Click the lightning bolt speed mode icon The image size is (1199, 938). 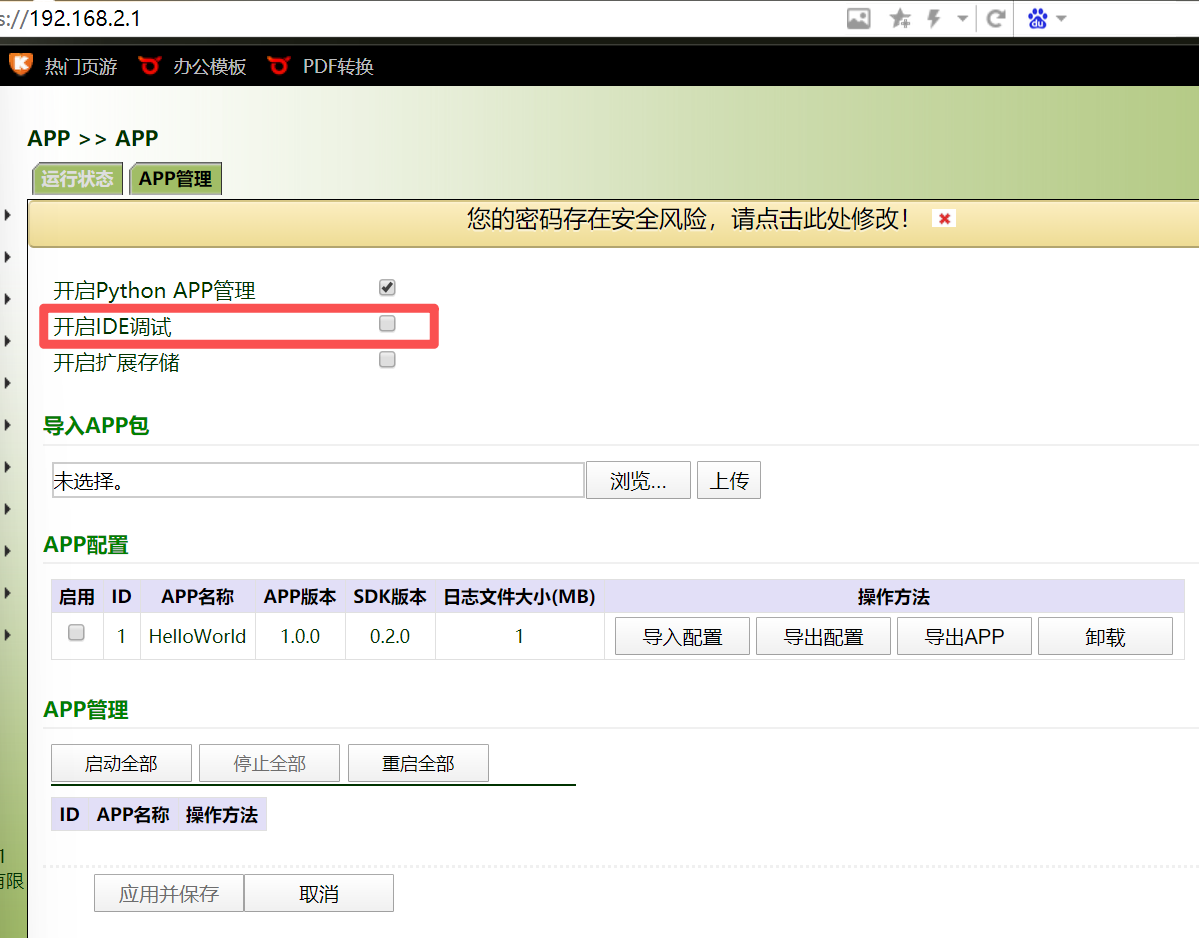934,18
